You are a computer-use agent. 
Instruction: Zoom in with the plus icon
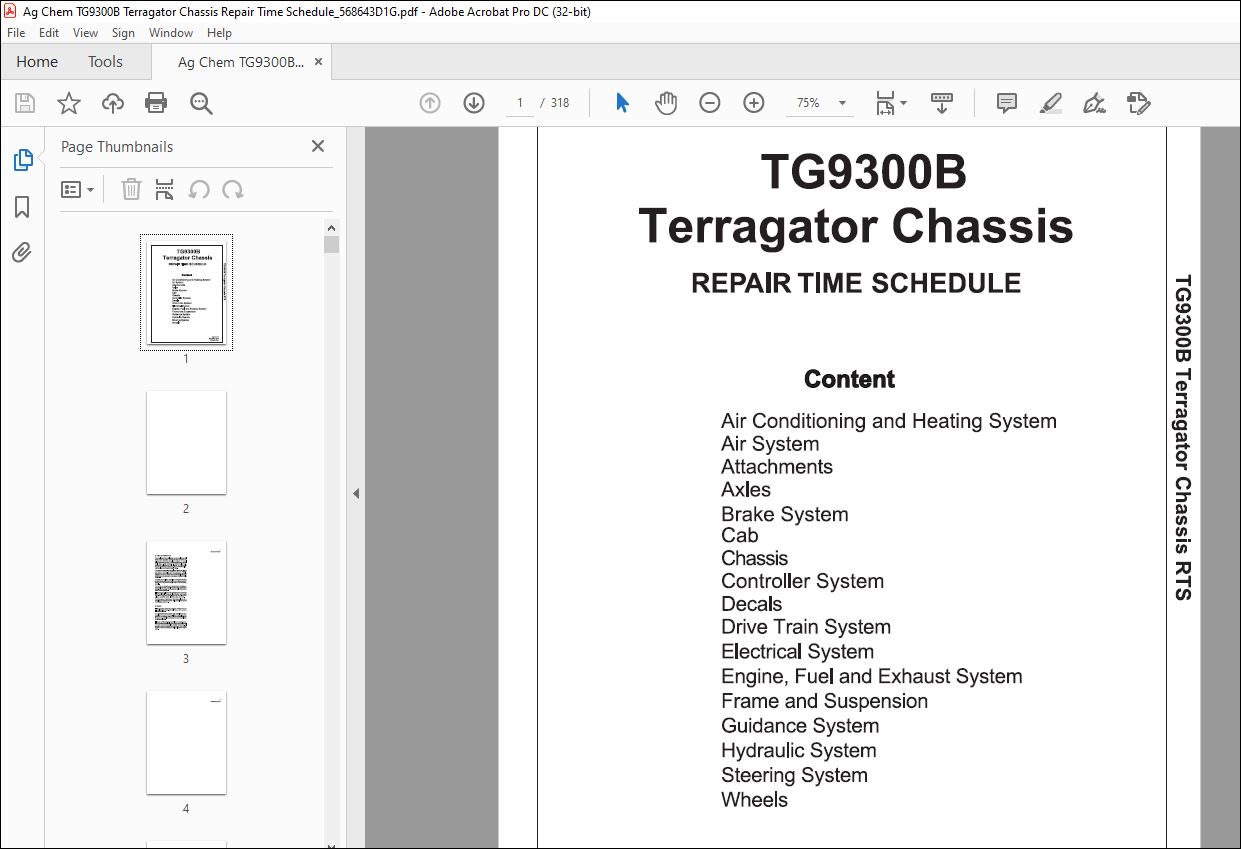pyautogui.click(x=754, y=103)
